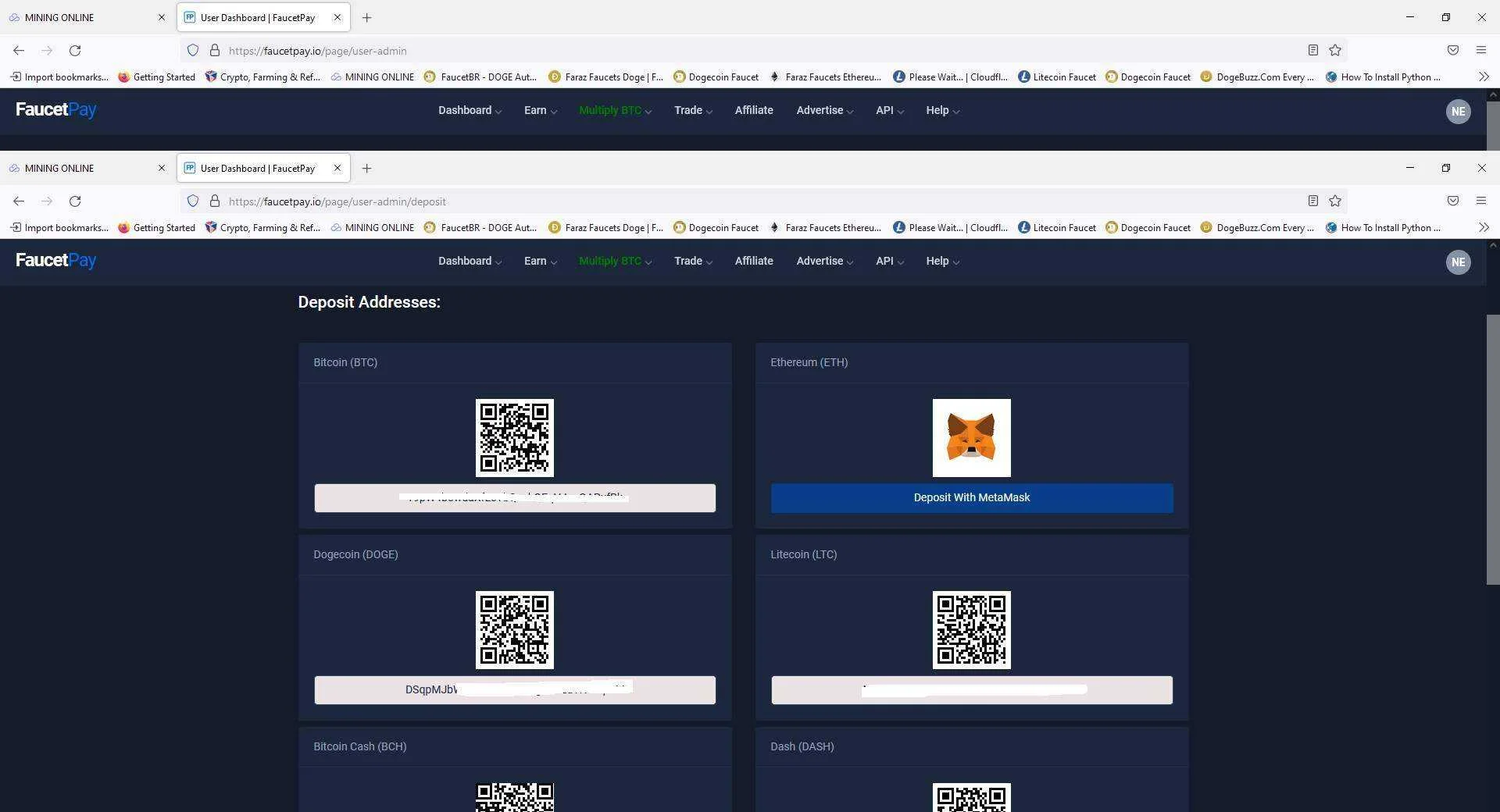Click the padlock icon beside the user-admin URL
Viewport: 1500px width, 812px height.
click(x=215, y=51)
